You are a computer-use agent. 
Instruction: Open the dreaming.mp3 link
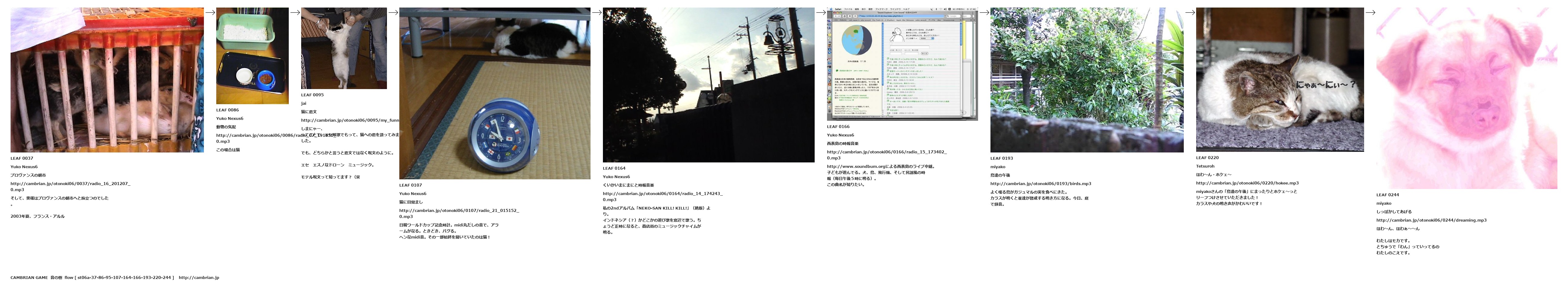tap(1432, 220)
